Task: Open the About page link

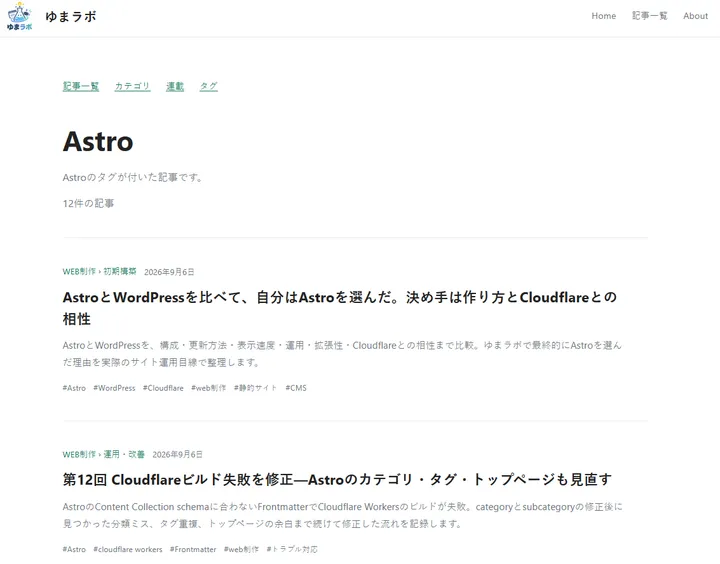Action: pyautogui.click(x=695, y=16)
